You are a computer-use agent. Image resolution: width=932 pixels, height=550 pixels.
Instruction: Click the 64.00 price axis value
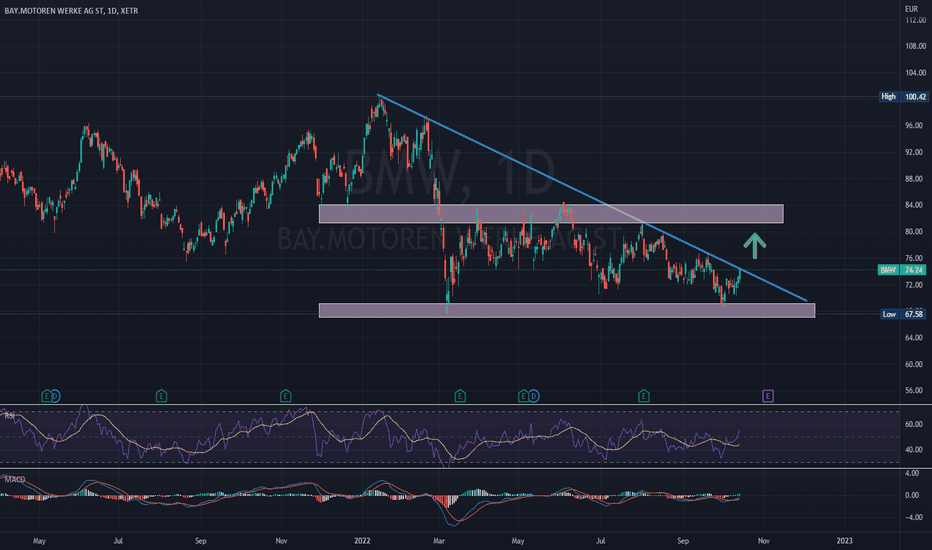pos(914,338)
